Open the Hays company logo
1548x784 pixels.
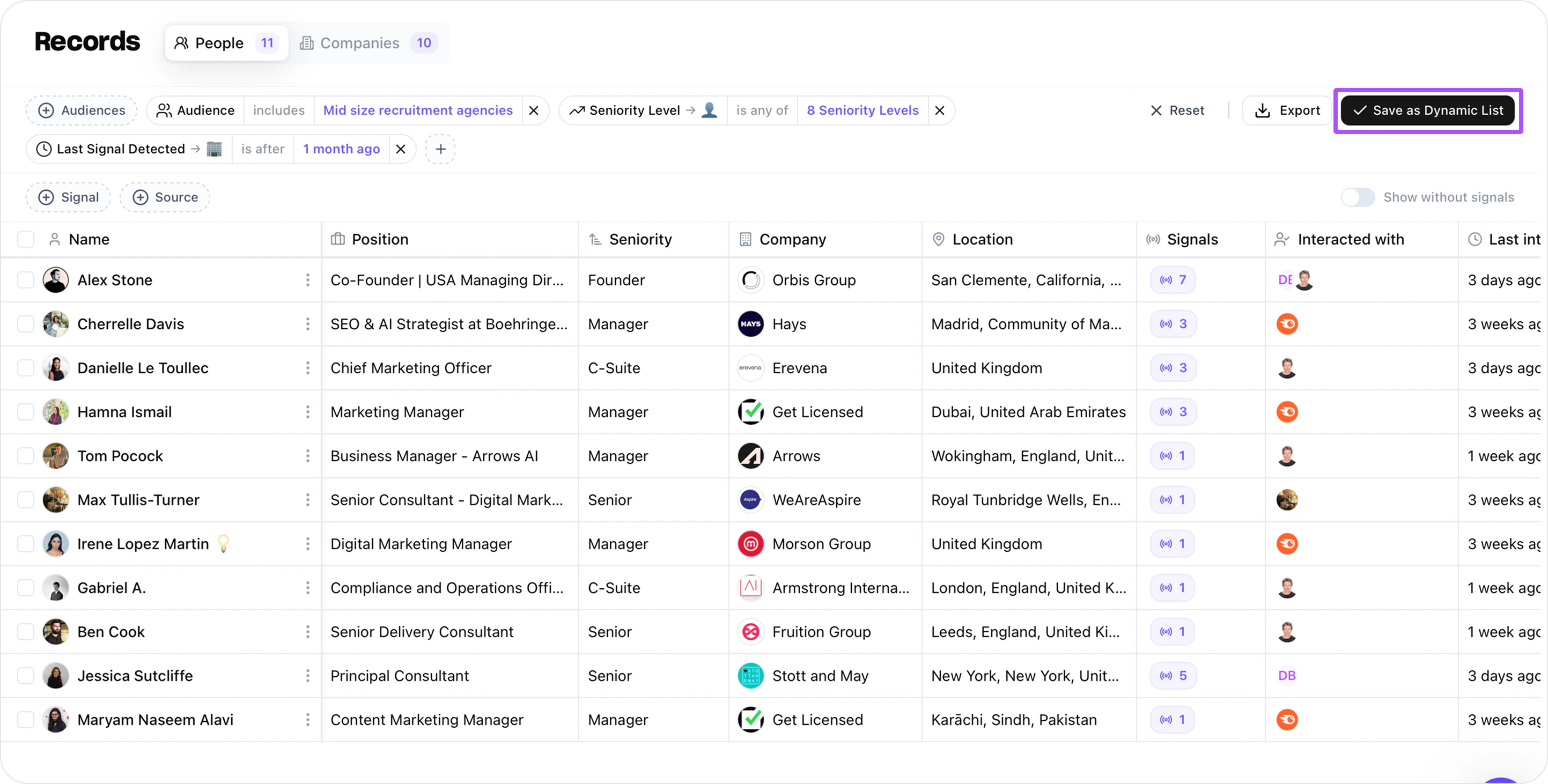750,324
